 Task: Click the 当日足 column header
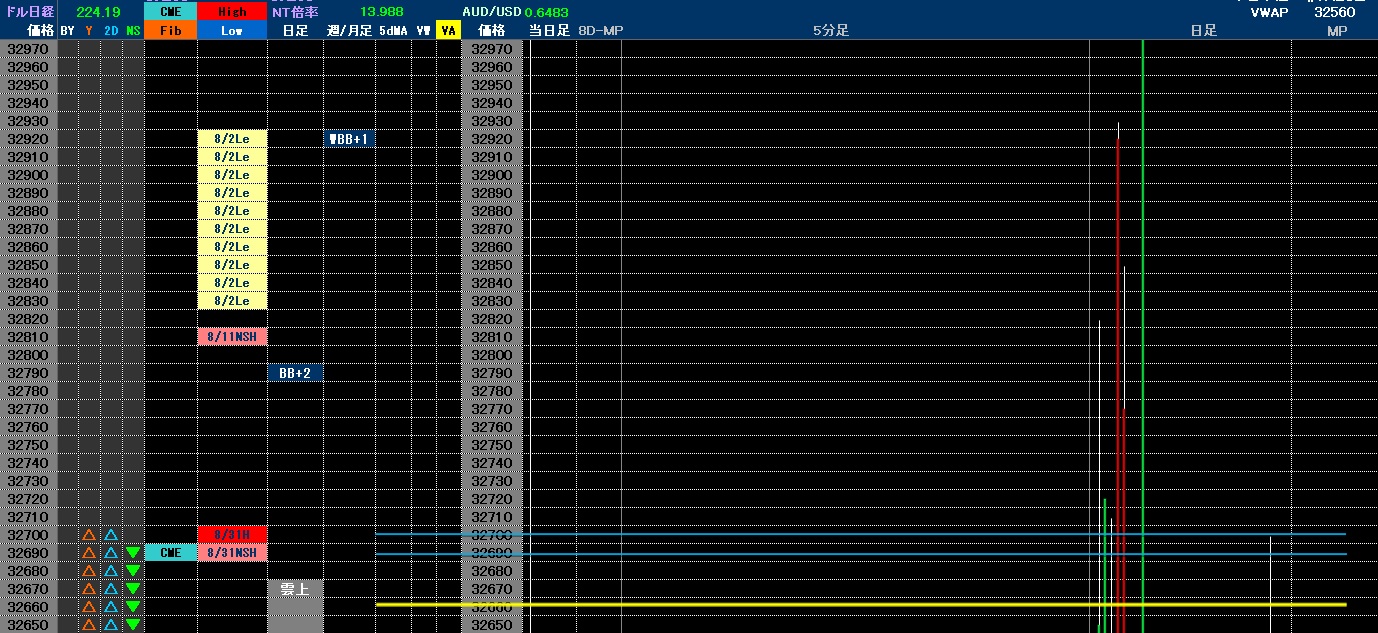pyautogui.click(x=549, y=31)
